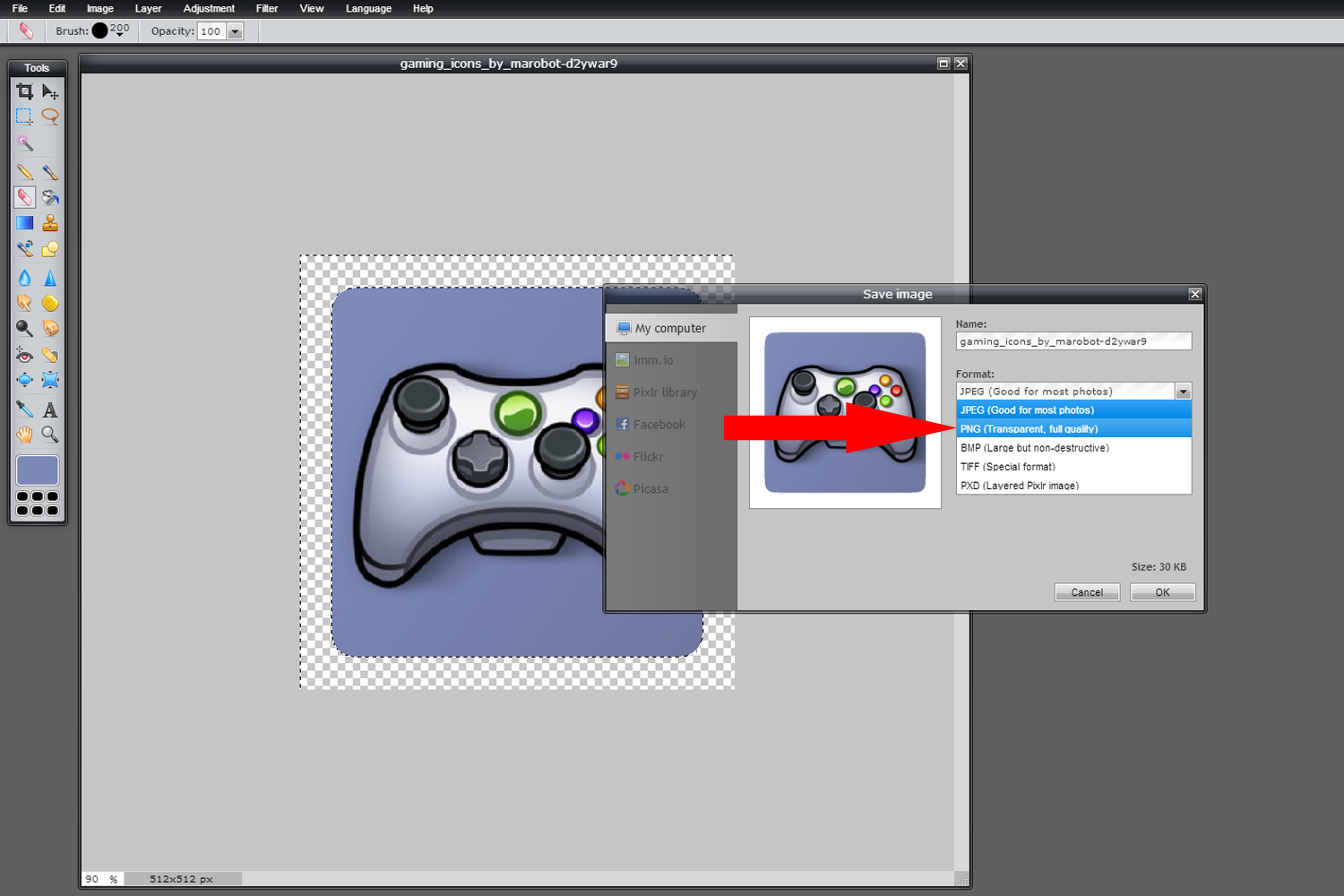1344x896 pixels.
Task: Select the Red Eye Reduction tool
Action: [24, 355]
